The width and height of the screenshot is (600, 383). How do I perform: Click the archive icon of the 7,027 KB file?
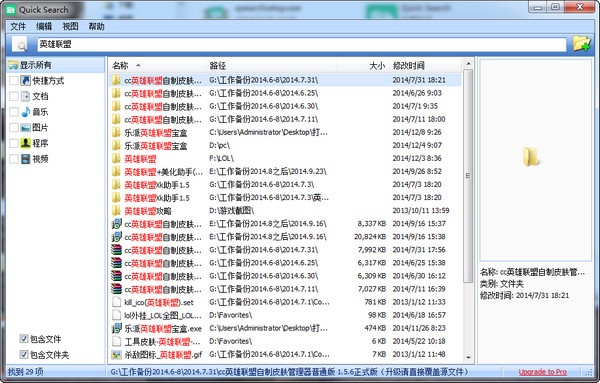pos(116,289)
